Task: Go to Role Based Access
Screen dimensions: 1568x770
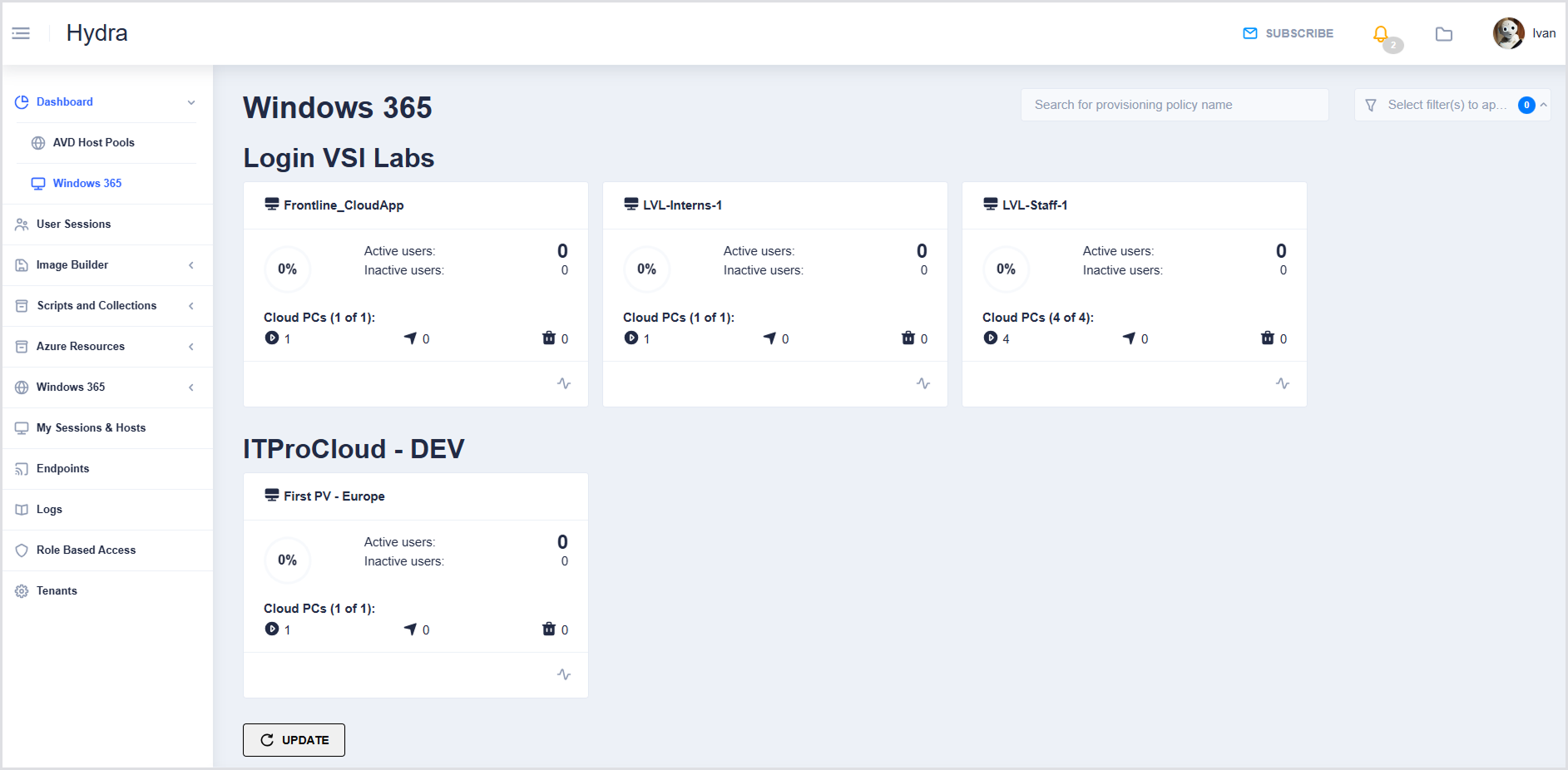Action: (86, 550)
